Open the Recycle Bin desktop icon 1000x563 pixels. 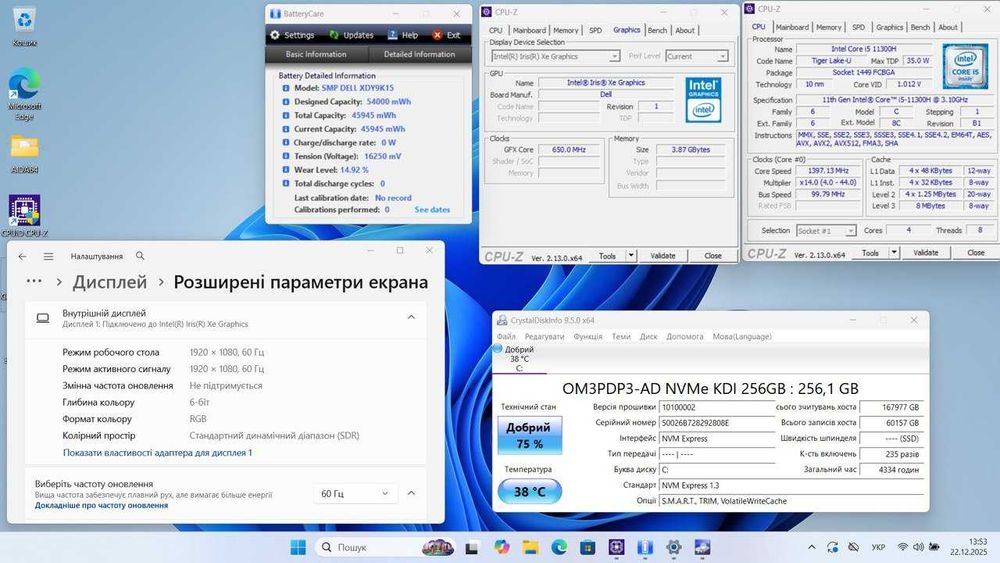coord(24,26)
